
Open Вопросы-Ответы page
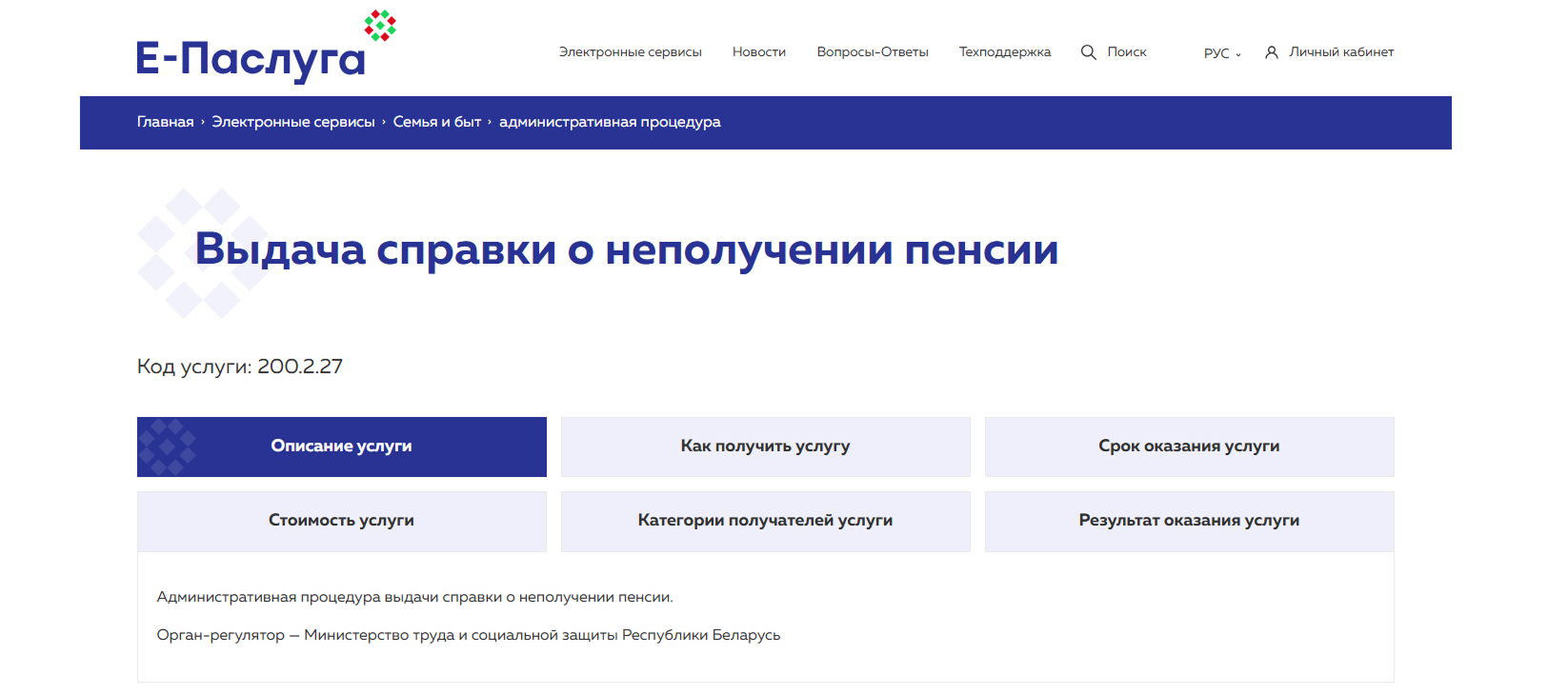(872, 52)
